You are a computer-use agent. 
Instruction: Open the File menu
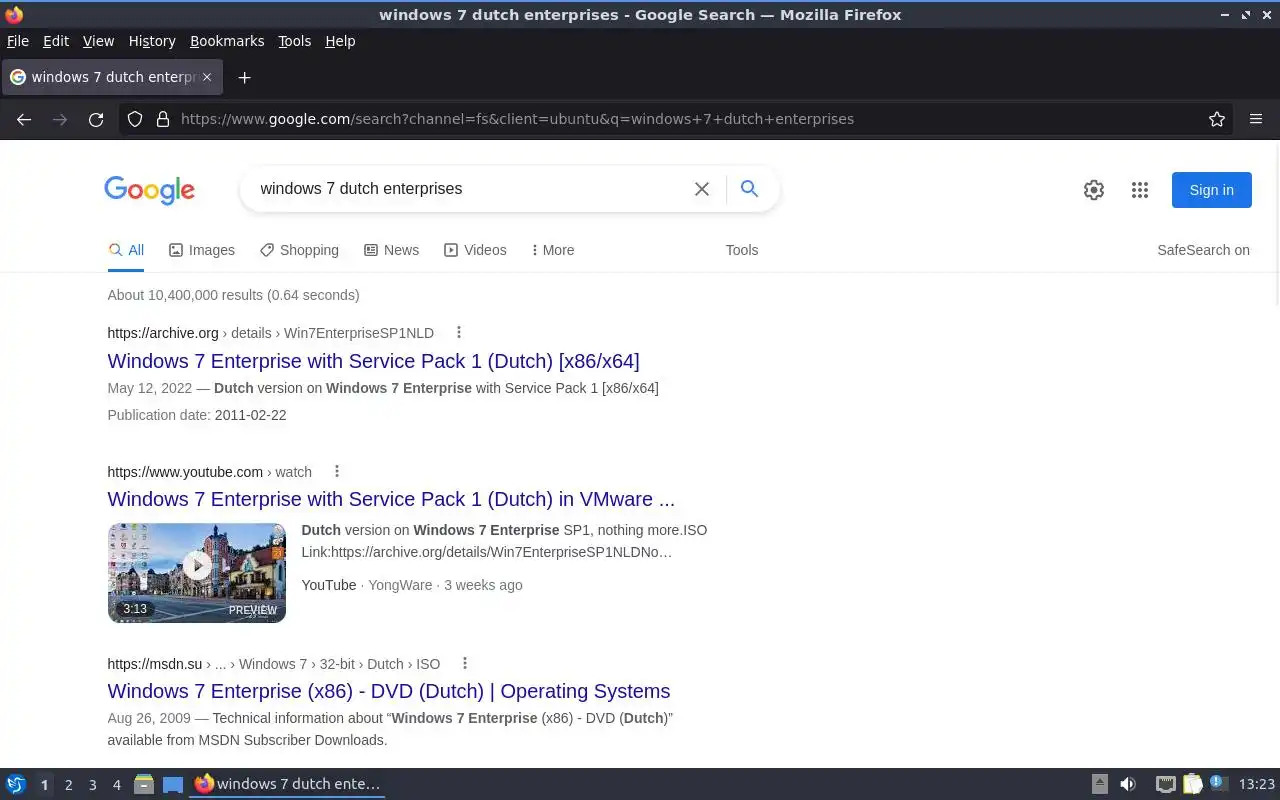18,41
